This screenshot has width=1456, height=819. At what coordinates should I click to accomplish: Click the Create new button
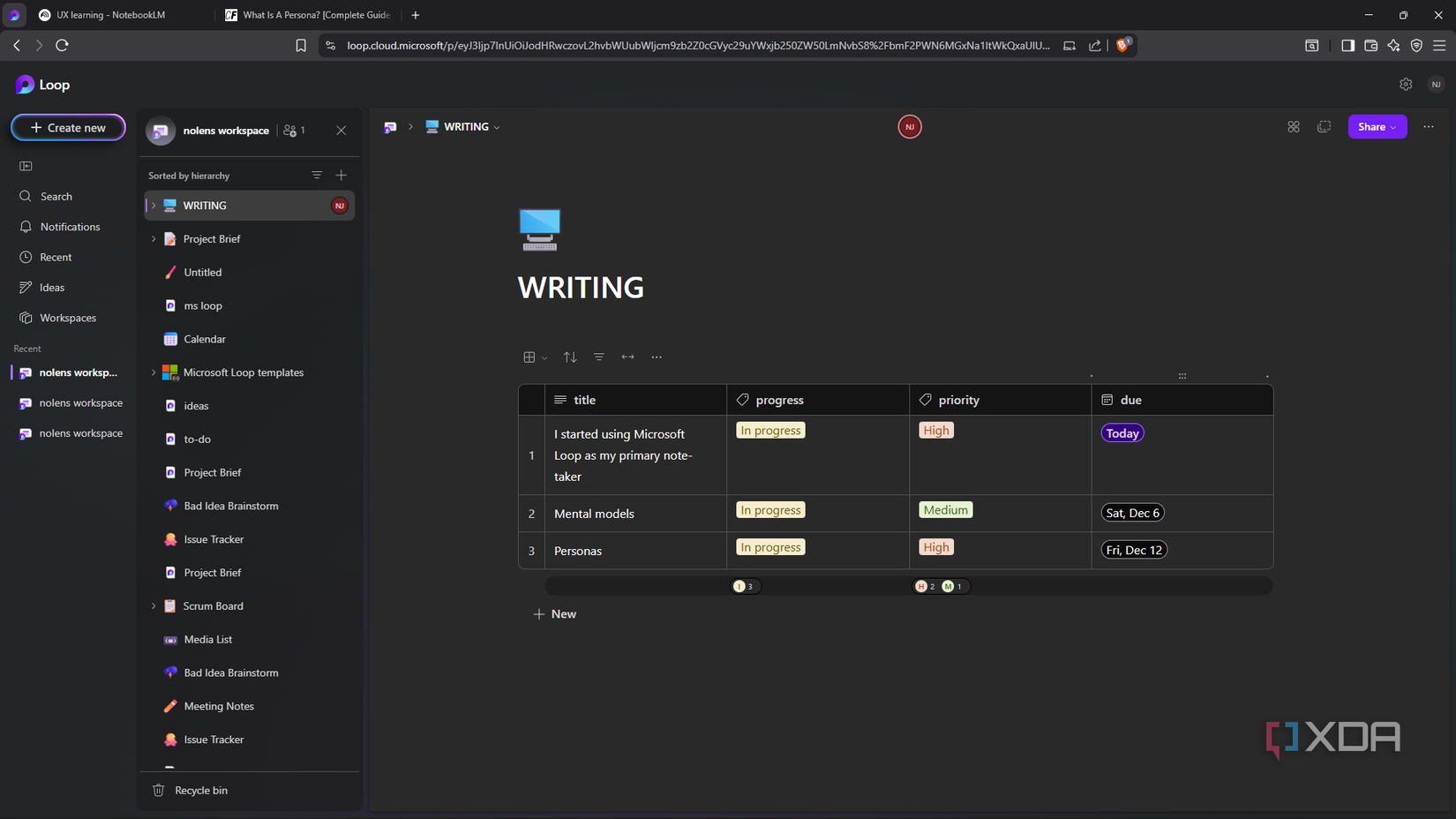[x=67, y=127]
